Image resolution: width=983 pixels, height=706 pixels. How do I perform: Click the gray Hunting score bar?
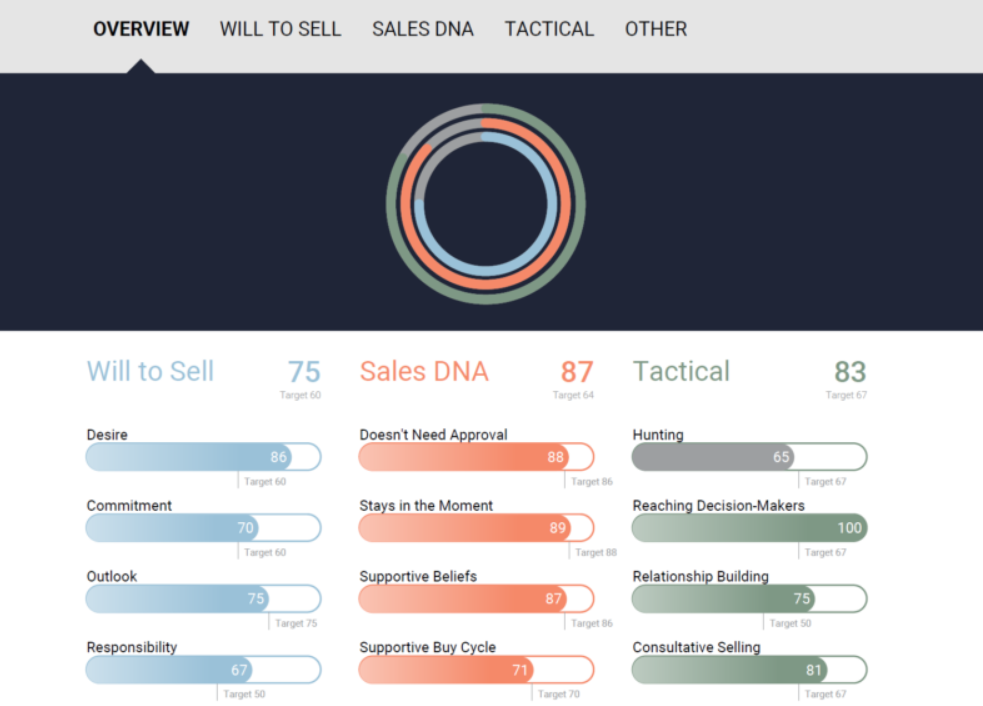click(749, 457)
